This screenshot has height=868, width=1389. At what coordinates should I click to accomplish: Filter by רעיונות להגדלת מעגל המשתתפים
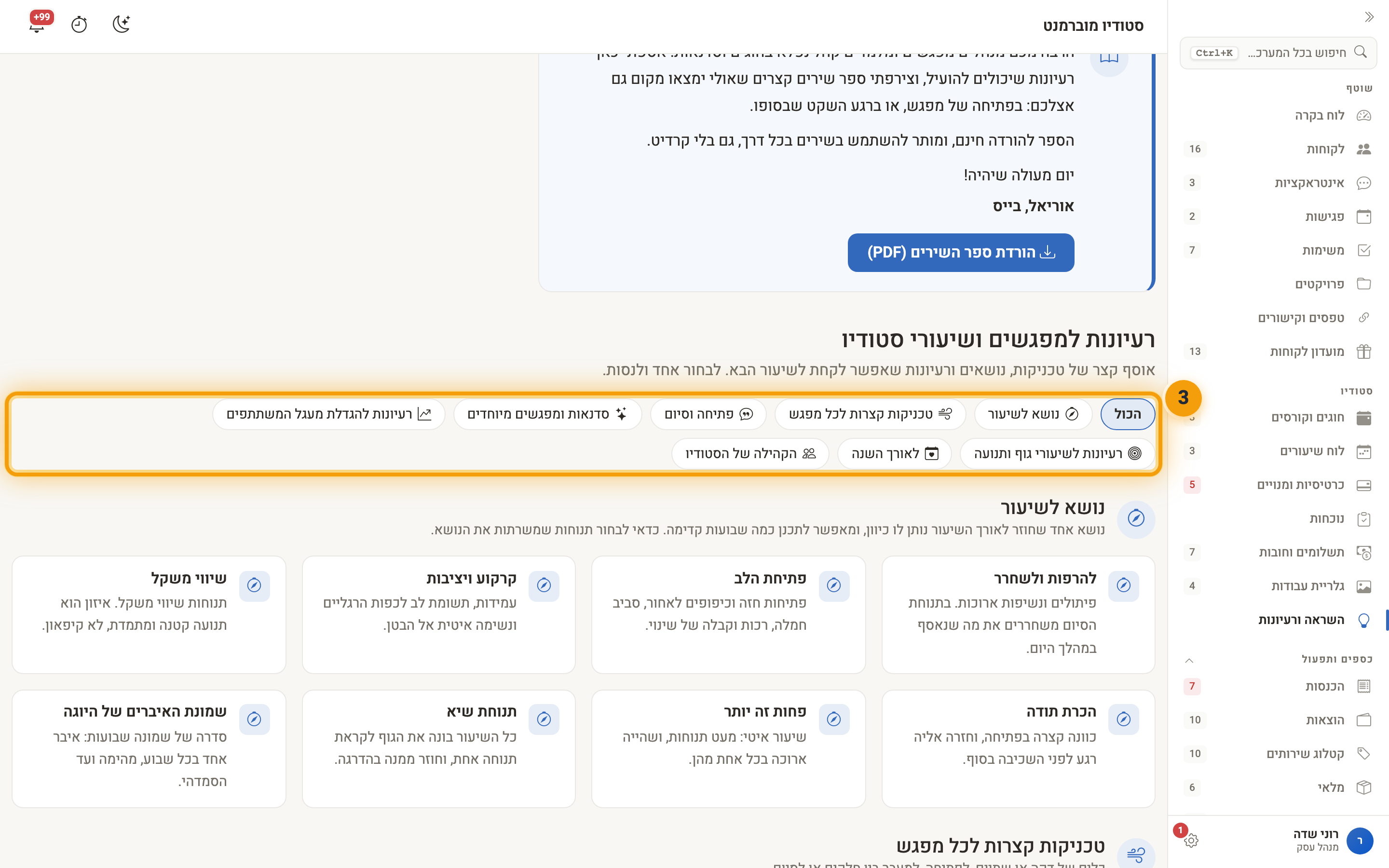tap(329, 414)
